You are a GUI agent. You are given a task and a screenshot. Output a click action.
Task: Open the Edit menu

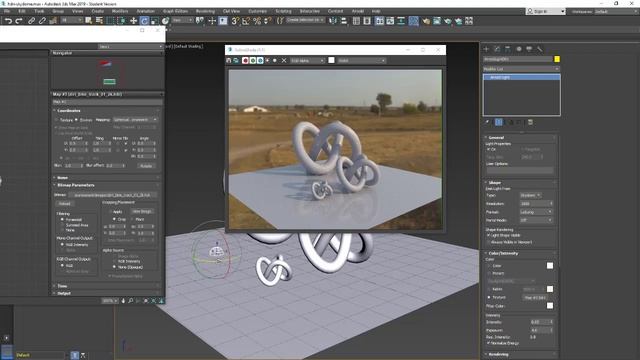tap(22, 11)
